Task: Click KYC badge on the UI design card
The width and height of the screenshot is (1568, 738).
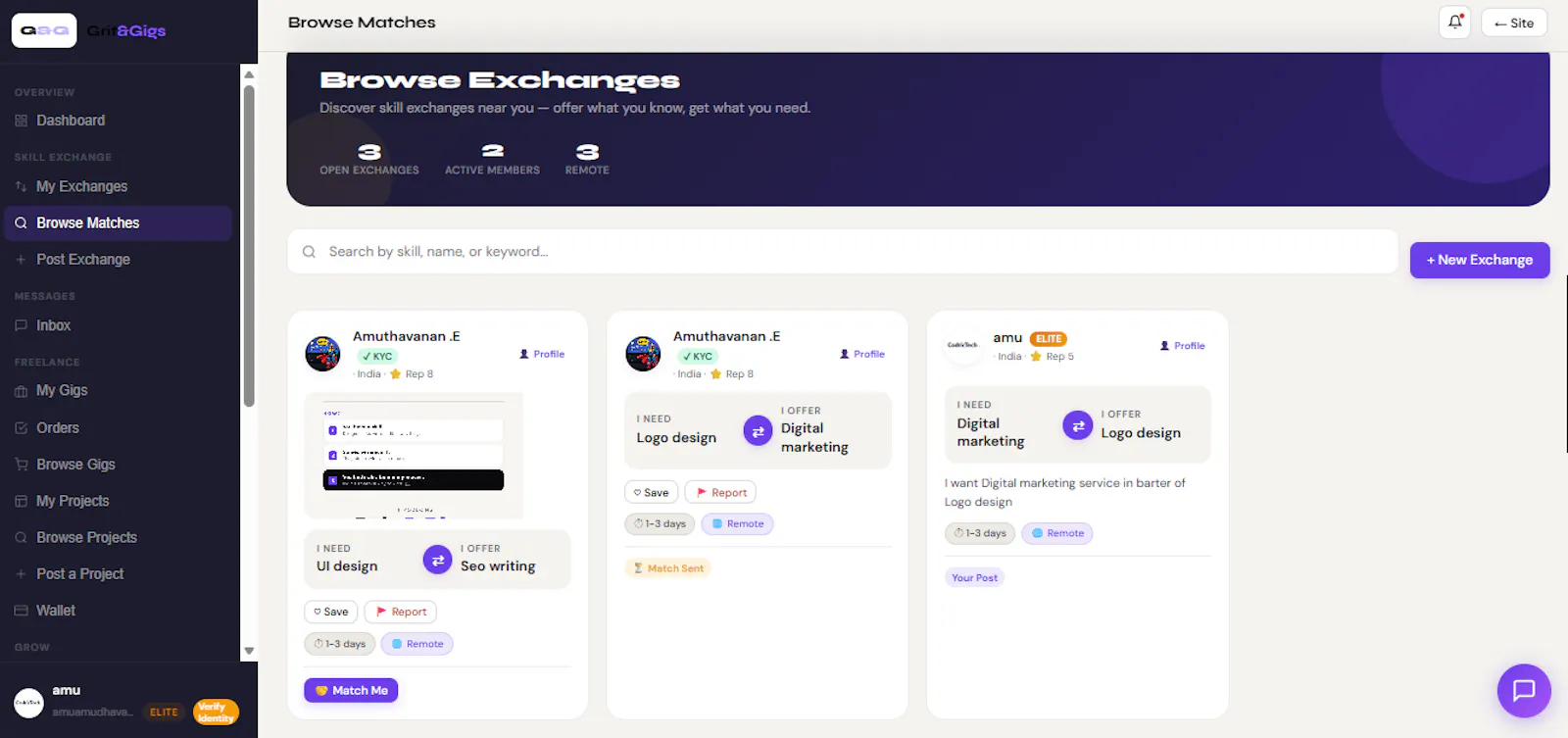Action: (x=376, y=356)
